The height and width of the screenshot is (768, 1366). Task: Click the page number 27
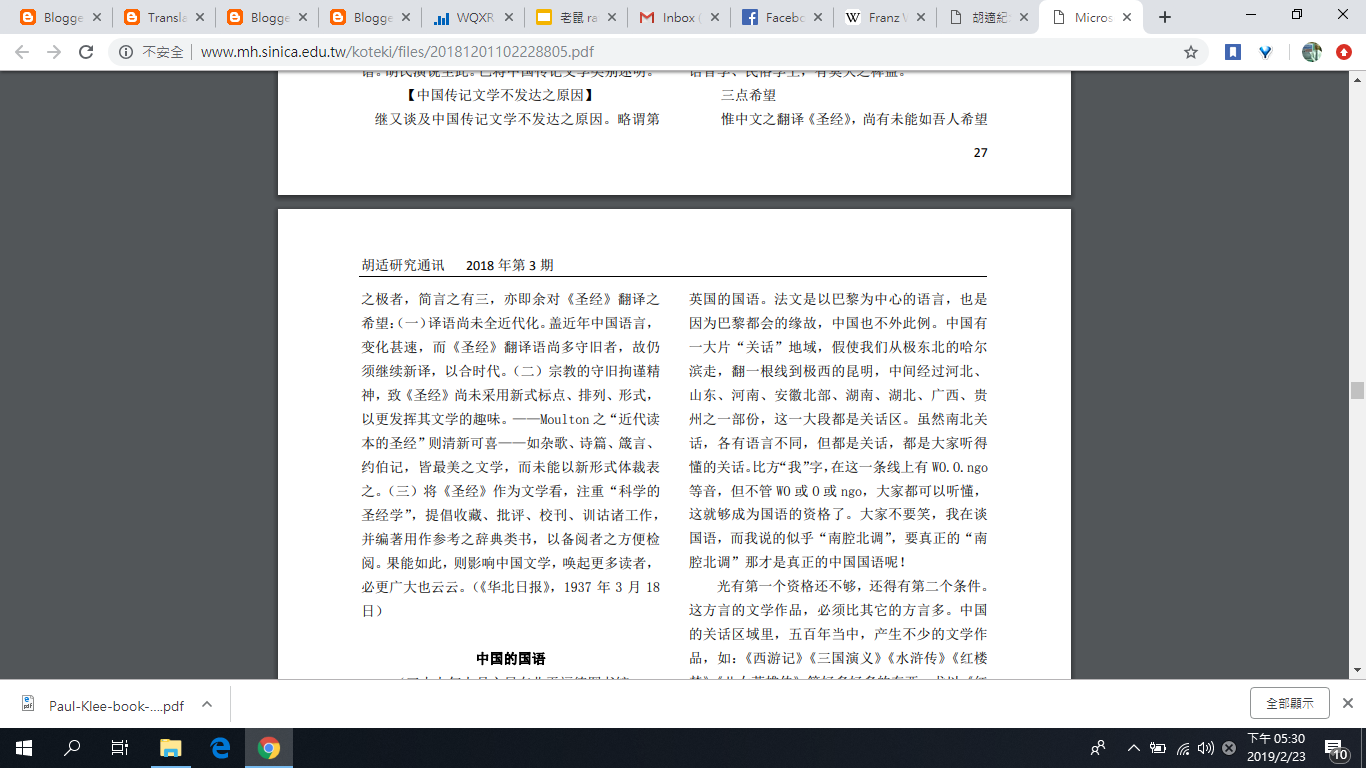tap(980, 152)
